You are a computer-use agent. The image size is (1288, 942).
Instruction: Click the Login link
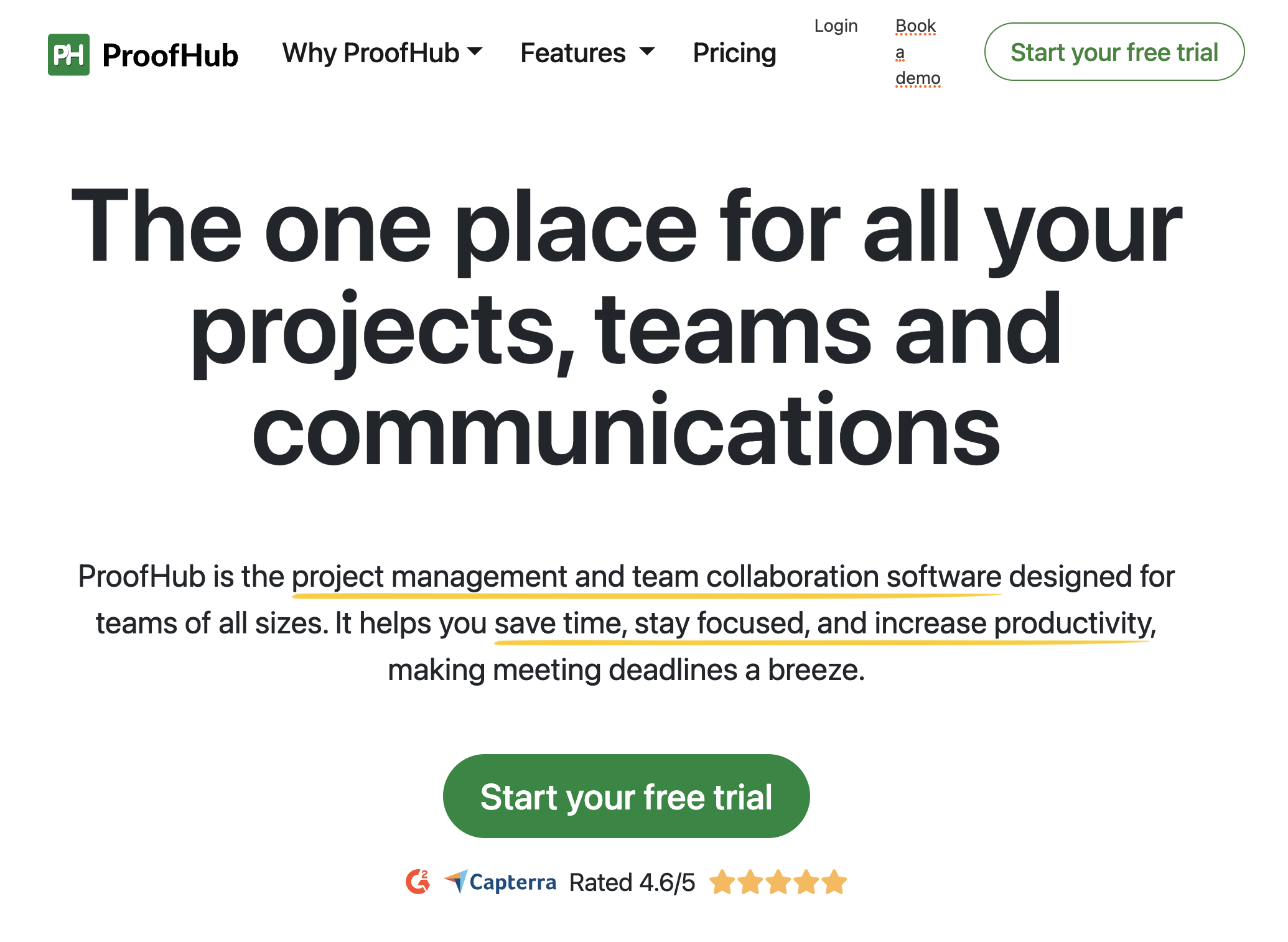(836, 26)
